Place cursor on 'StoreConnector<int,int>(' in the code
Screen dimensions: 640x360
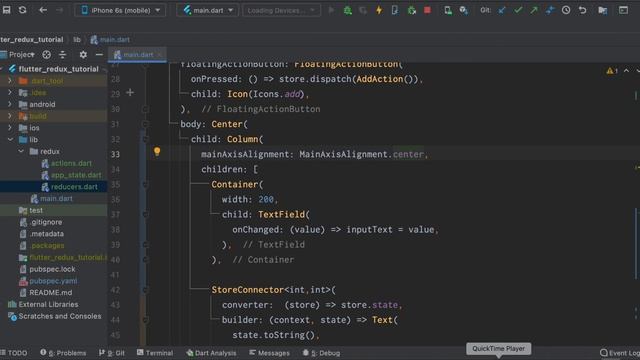click(x=273, y=290)
